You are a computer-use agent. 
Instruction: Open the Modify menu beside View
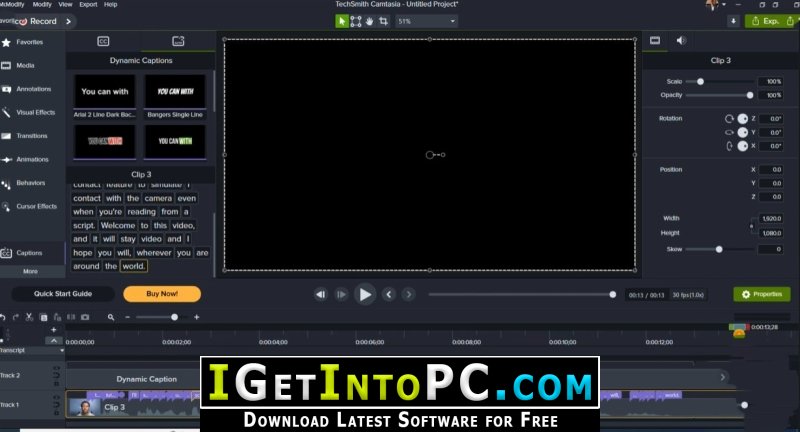(x=42, y=4)
